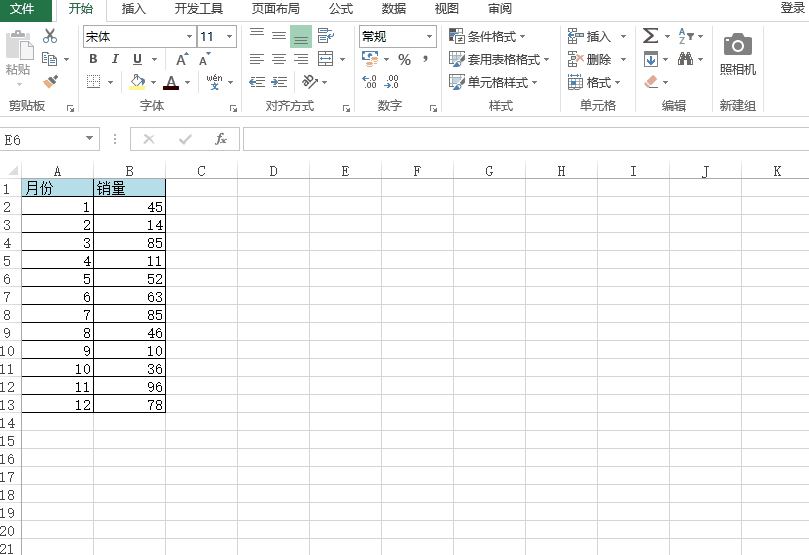
Task: Select cell B1 with header 销量
Action: (x=129, y=188)
